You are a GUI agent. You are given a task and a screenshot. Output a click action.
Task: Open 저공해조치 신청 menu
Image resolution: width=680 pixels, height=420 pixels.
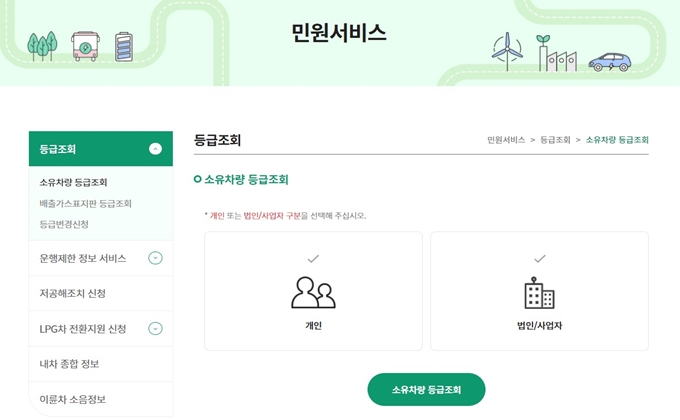(72, 293)
